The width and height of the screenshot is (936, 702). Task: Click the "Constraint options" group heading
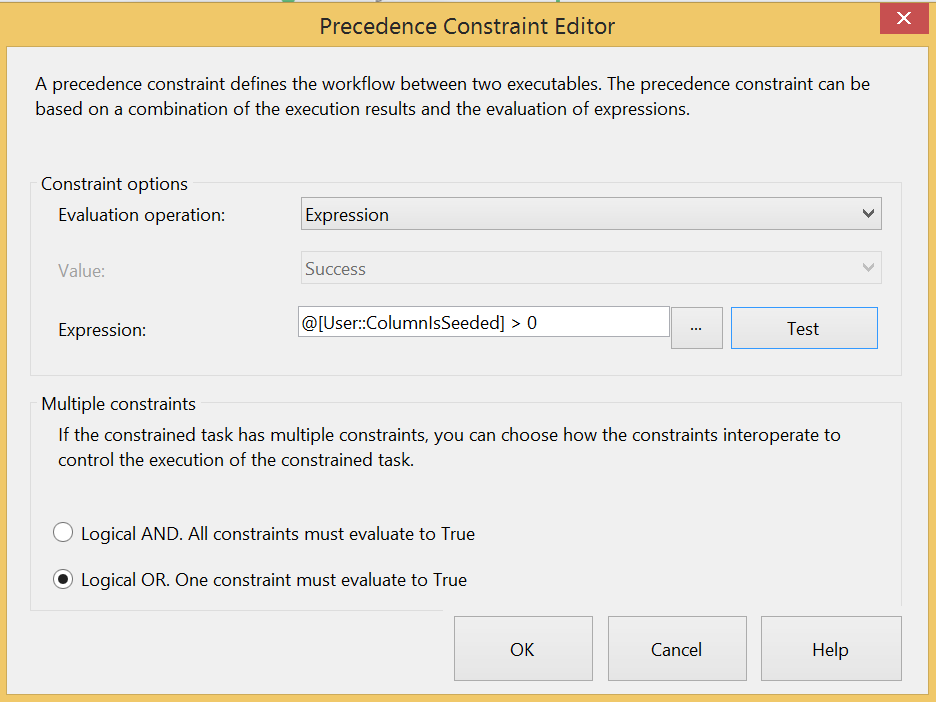click(114, 184)
